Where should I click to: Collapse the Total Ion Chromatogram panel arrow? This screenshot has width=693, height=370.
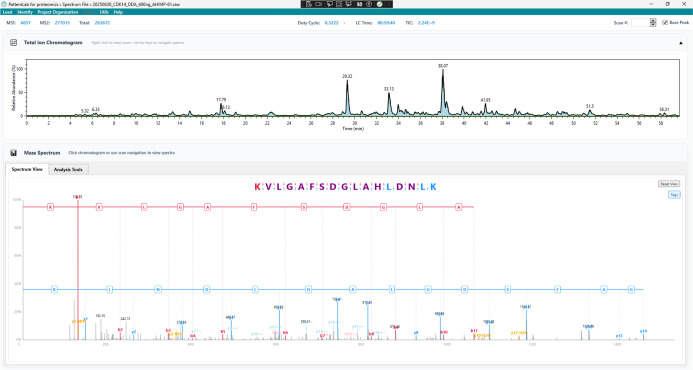(x=681, y=43)
